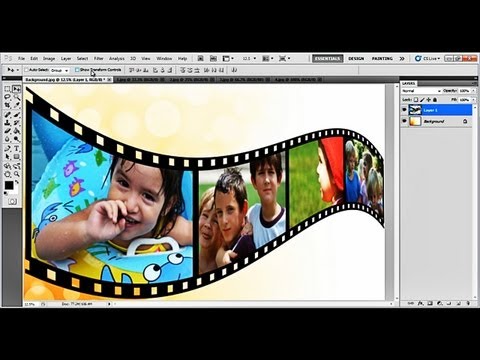Open the Layer menu
This screenshot has height=360, width=480.
[66, 58]
